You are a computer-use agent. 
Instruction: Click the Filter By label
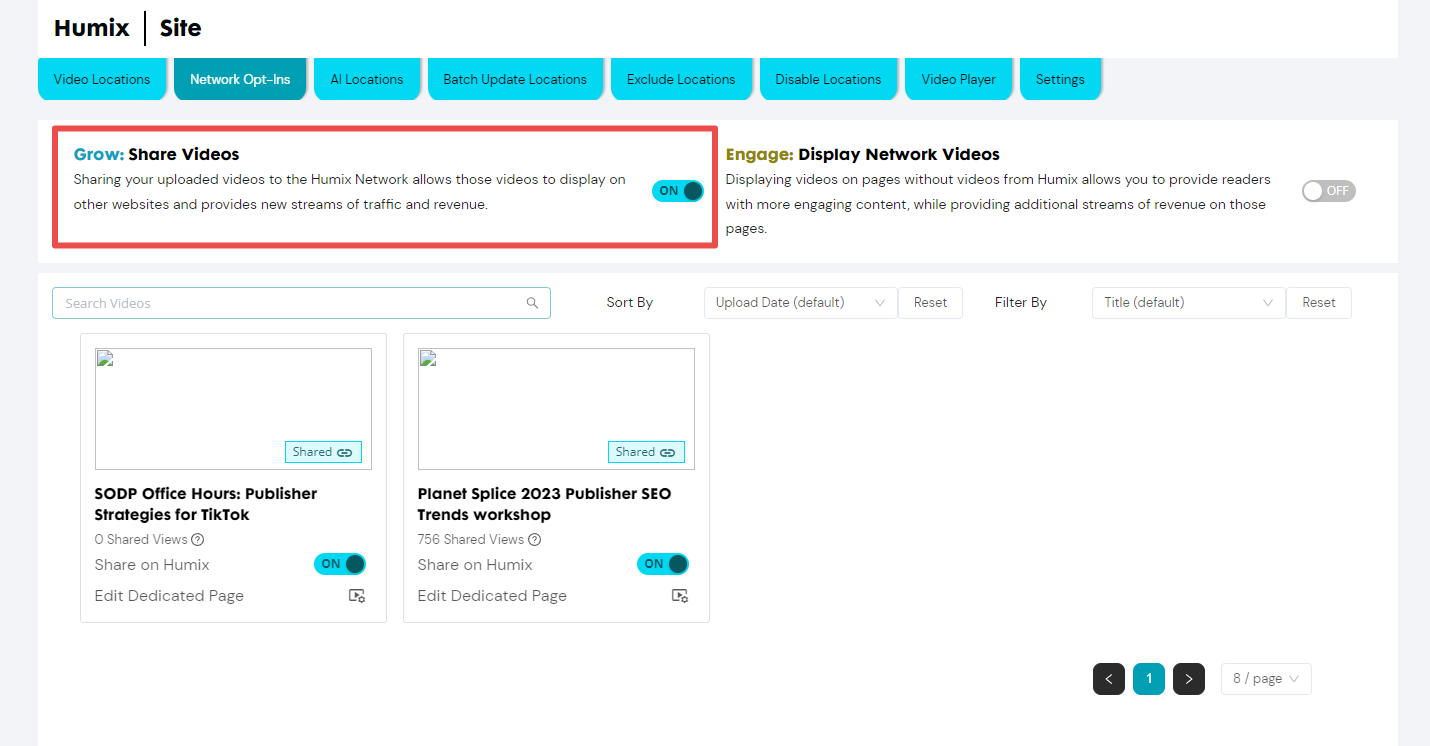[1021, 303]
